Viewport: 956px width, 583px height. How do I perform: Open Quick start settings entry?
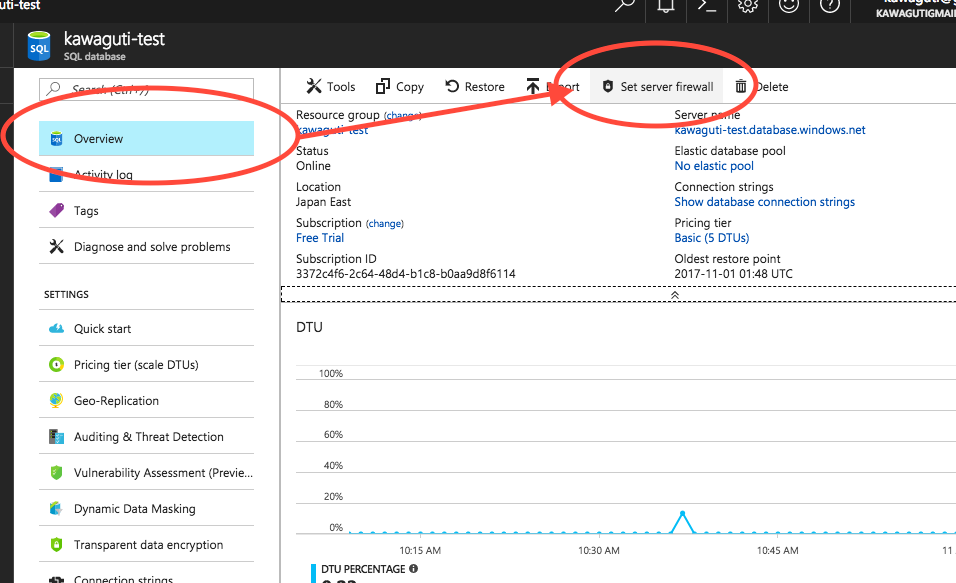coord(146,329)
